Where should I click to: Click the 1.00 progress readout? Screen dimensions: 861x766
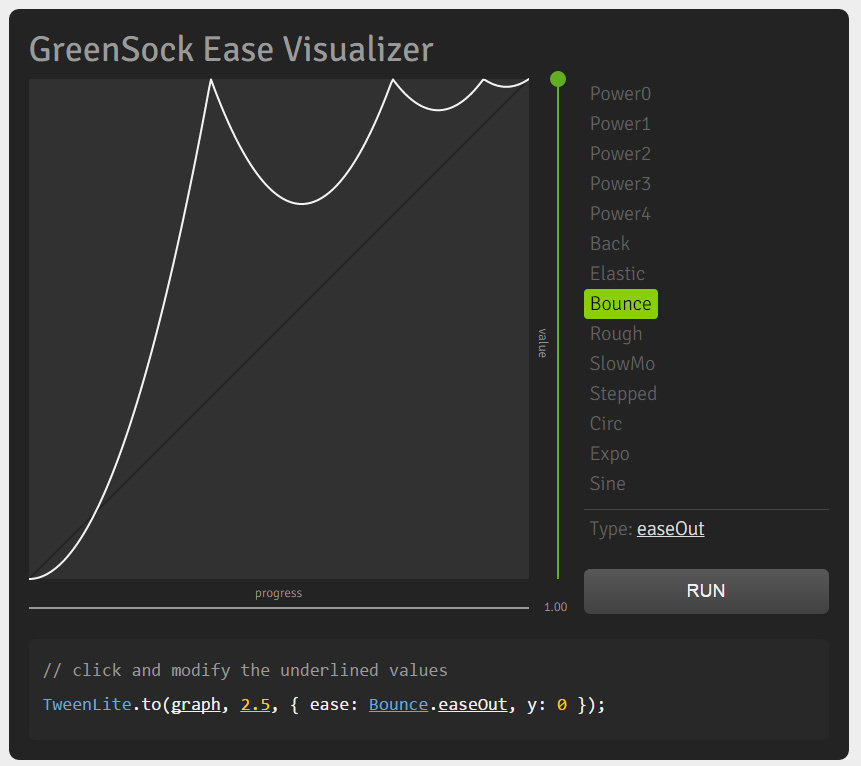tap(556, 607)
